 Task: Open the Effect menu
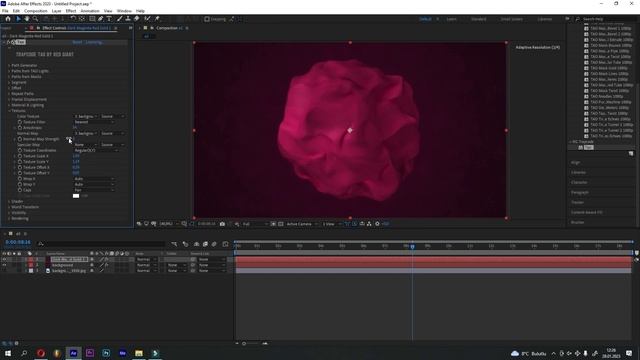point(71,11)
